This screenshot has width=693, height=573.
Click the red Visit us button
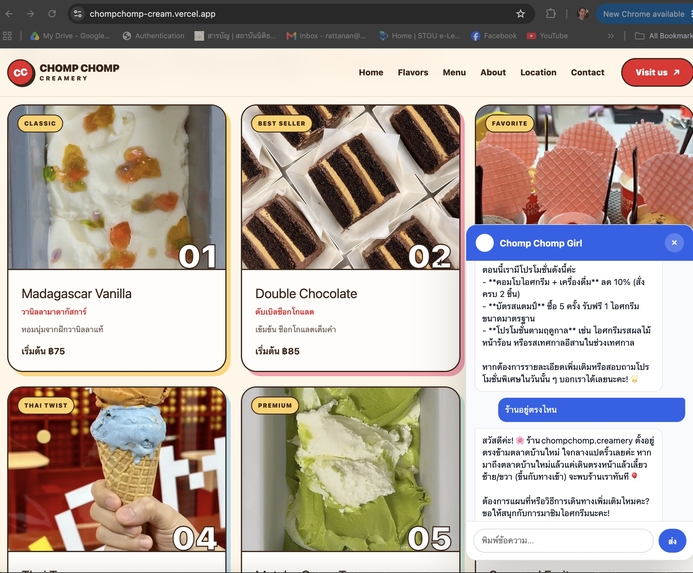click(x=657, y=73)
